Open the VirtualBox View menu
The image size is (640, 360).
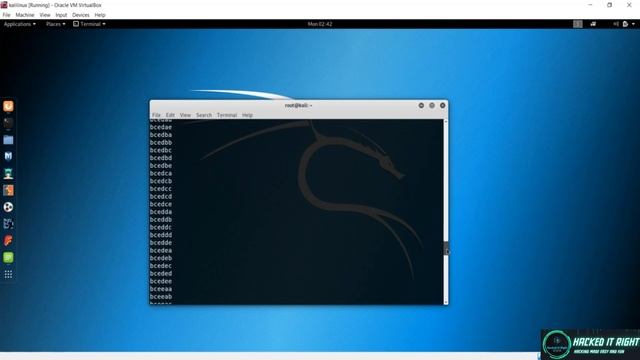[x=45, y=15]
